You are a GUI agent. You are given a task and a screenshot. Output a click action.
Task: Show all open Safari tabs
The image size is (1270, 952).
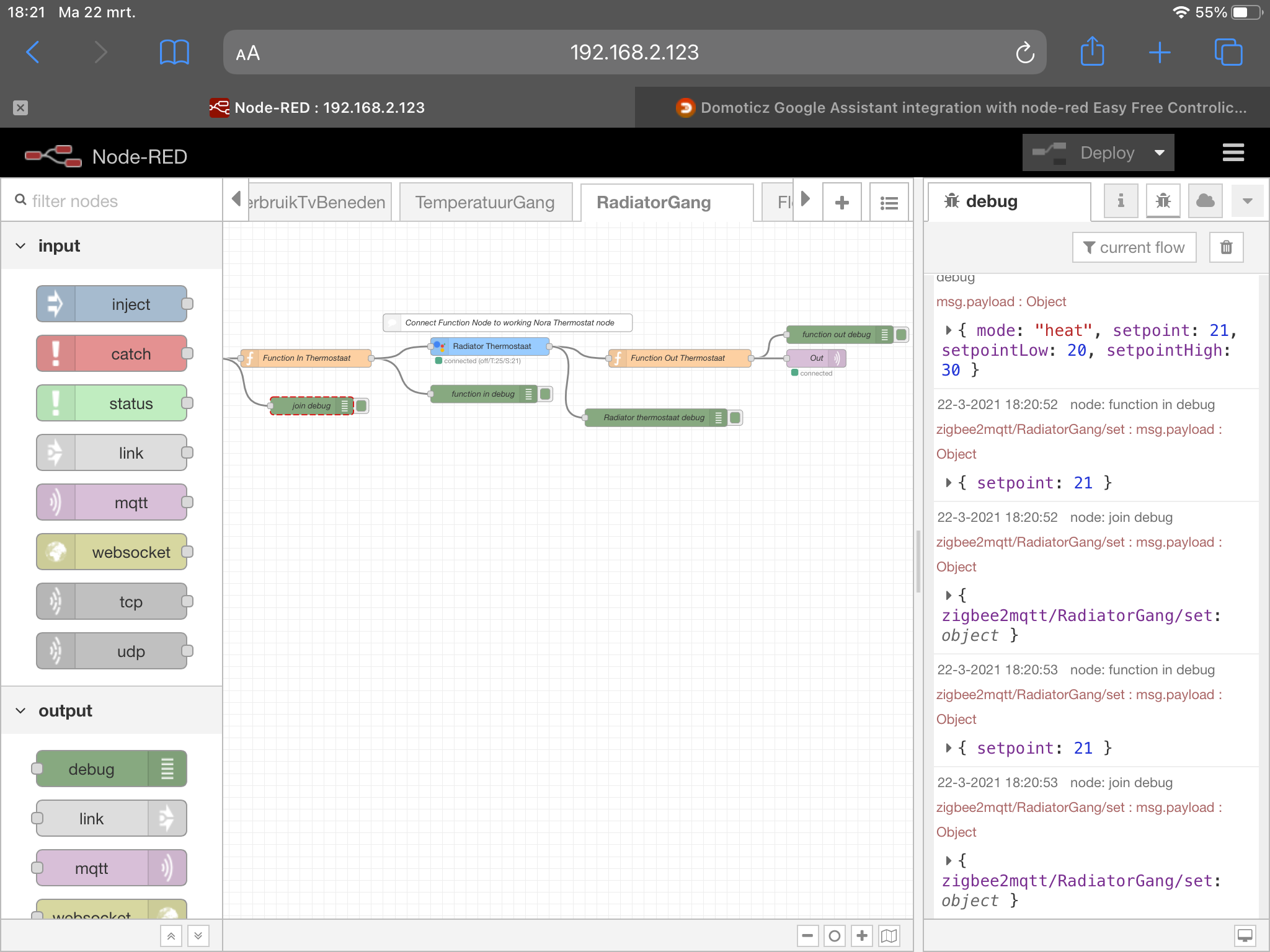[x=1228, y=53]
